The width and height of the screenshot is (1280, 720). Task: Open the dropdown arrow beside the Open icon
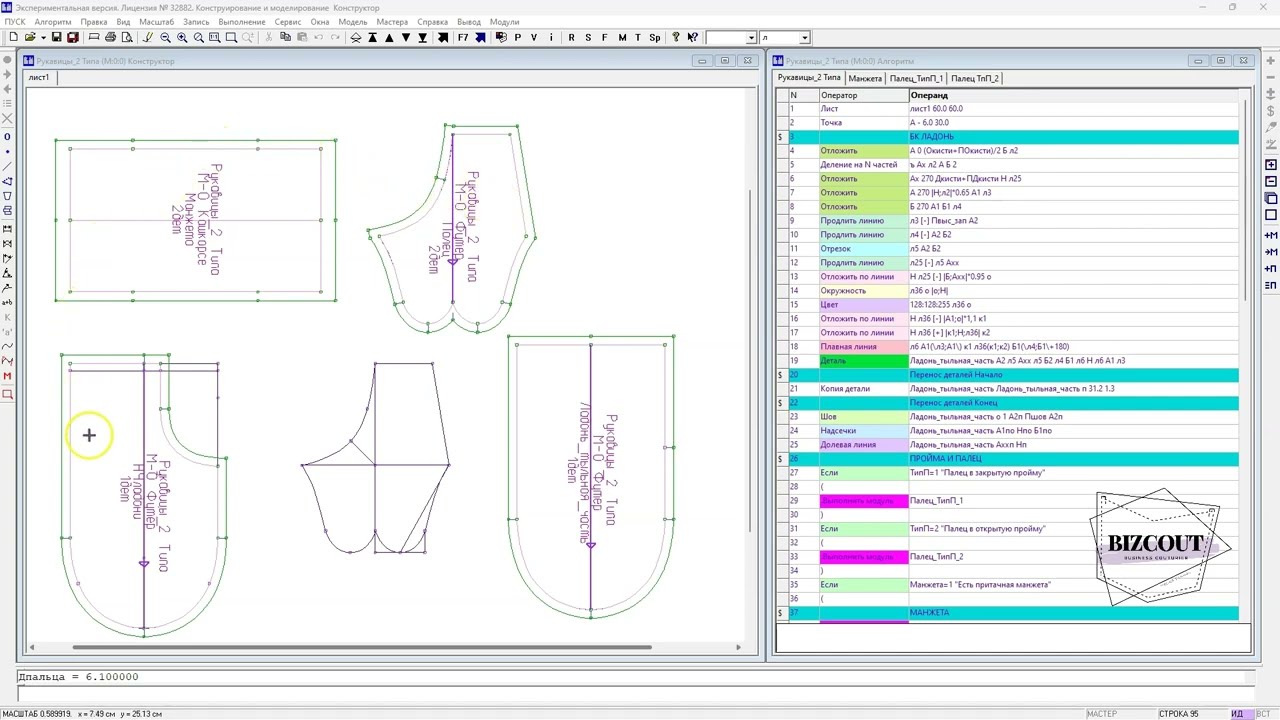pyautogui.click(x=42, y=38)
